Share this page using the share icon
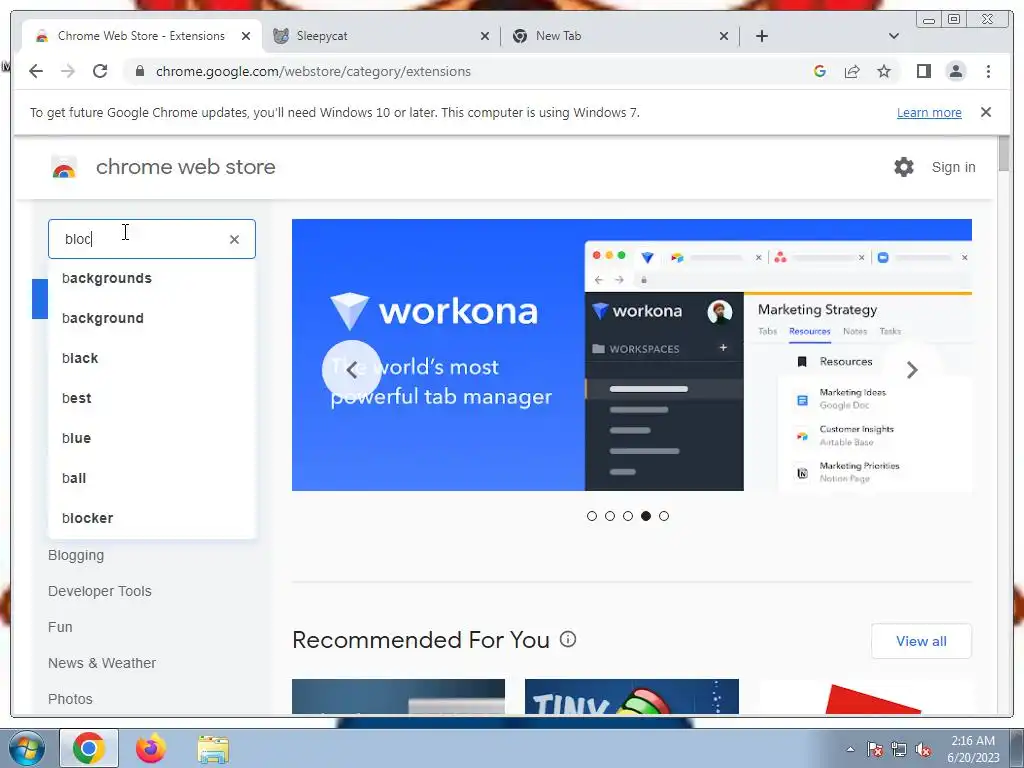Image resolution: width=1024 pixels, height=768 pixels. pos(852,71)
